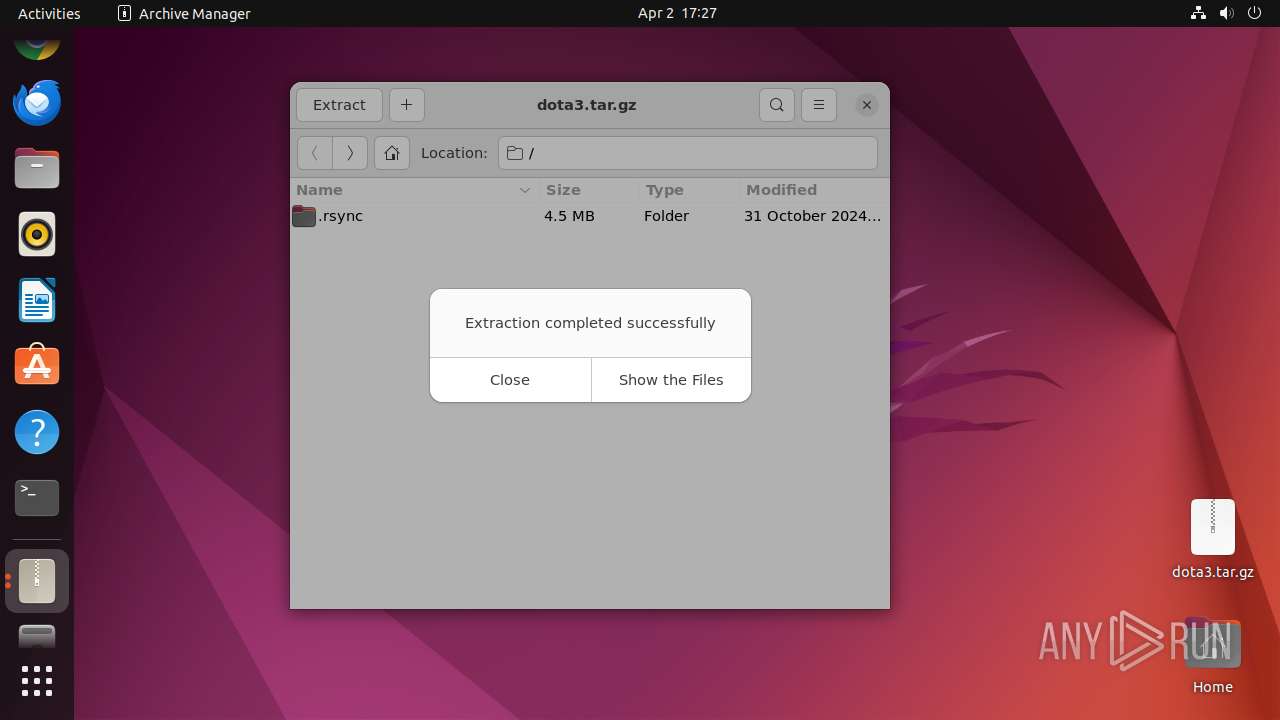1280x720 pixels.
Task: Show Applications grid
Action: tap(37, 681)
